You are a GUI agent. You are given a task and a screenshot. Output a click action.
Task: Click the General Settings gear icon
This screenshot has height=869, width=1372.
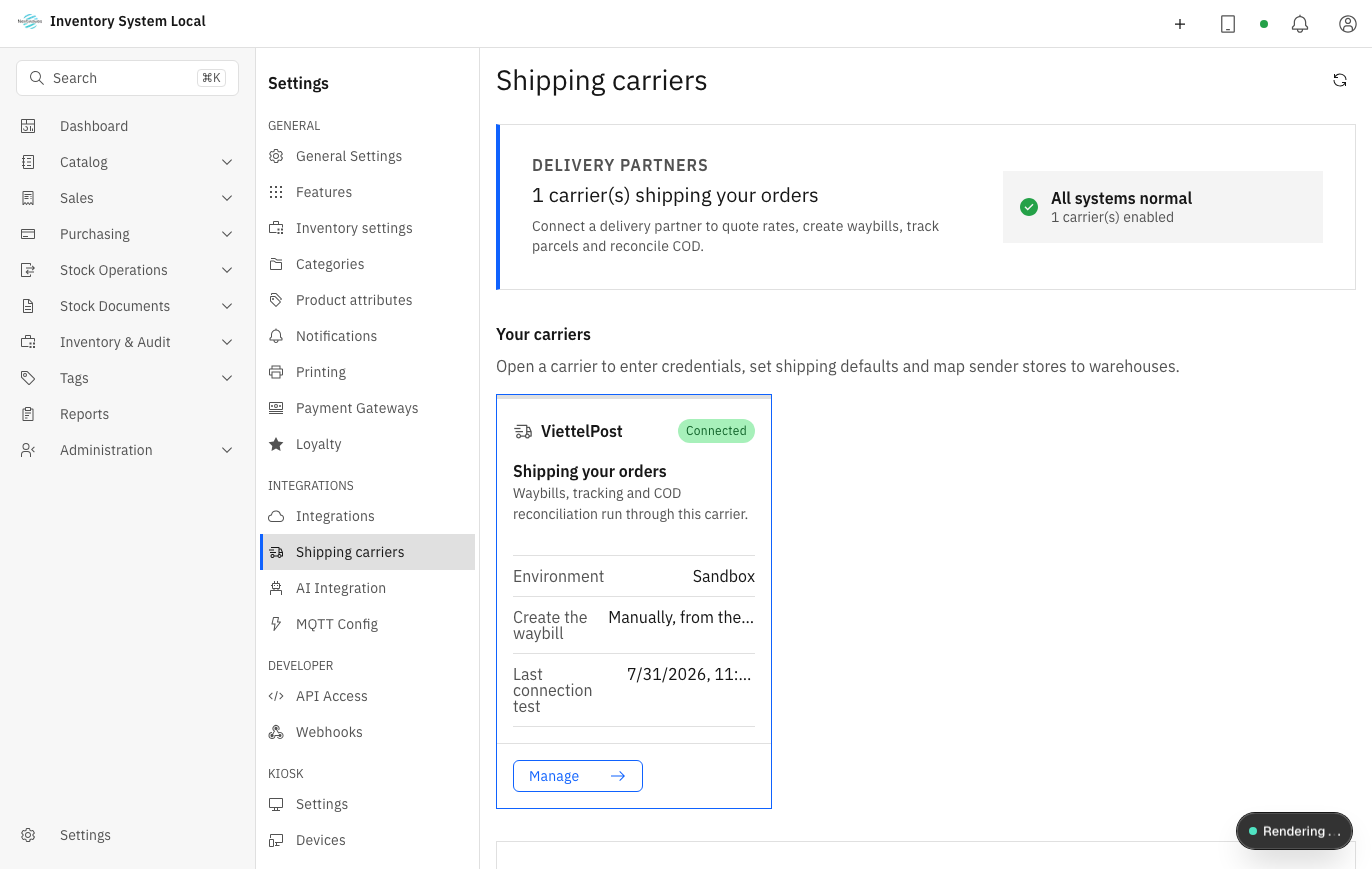(x=276, y=156)
